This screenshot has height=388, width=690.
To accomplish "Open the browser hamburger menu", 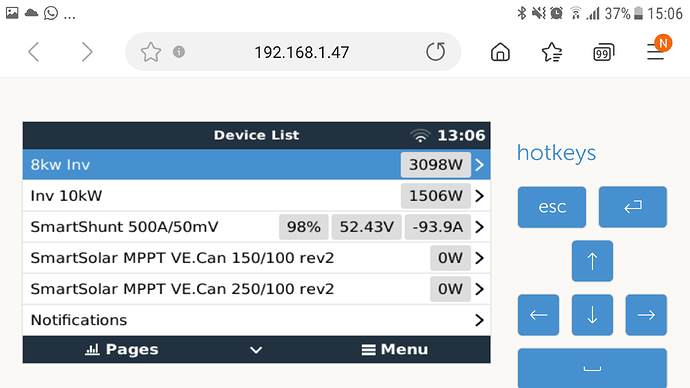I will click(x=656, y=52).
